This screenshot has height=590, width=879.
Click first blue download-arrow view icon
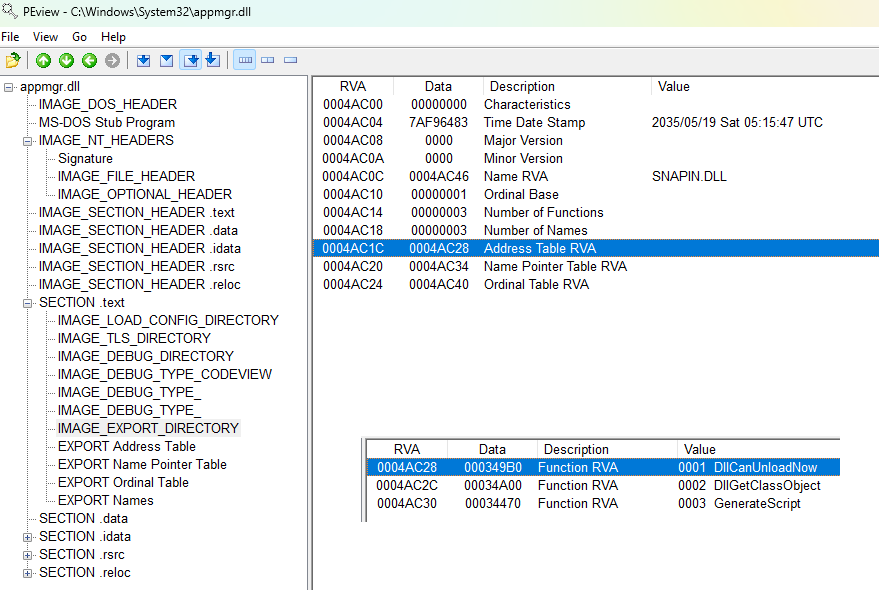pyautogui.click(x=144, y=60)
